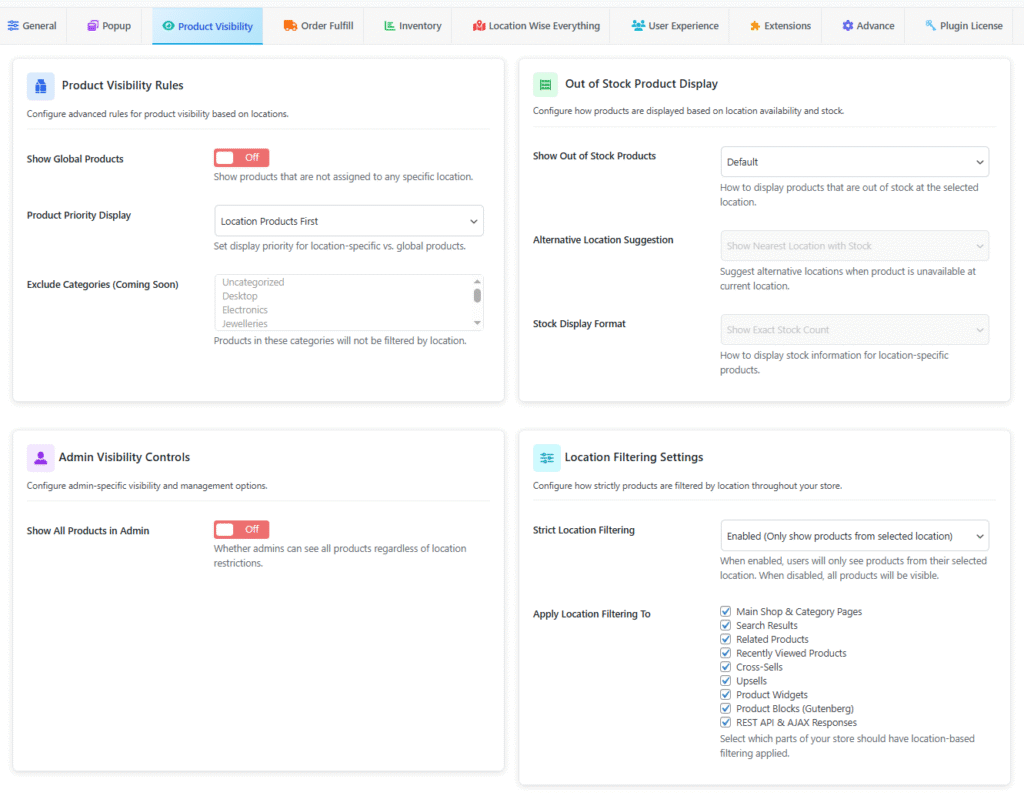Click the Location Filtering Settings sliders icon
1024x796 pixels.
tap(547, 457)
